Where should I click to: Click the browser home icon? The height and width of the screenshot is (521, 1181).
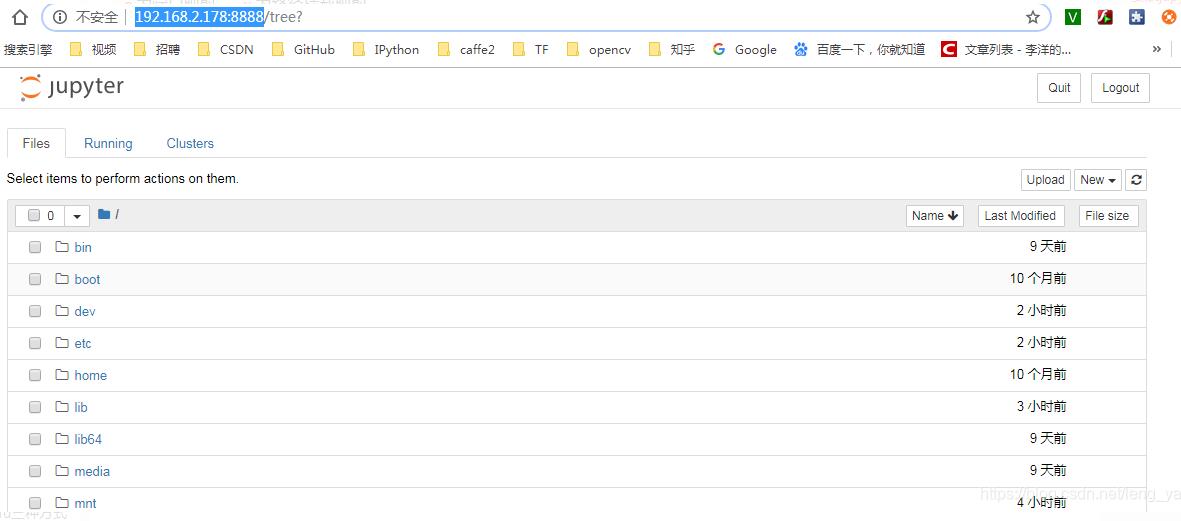tap(20, 17)
